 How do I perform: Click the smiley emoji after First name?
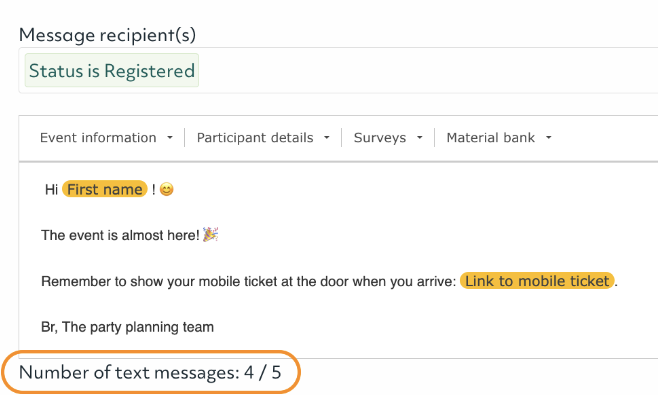[167, 189]
